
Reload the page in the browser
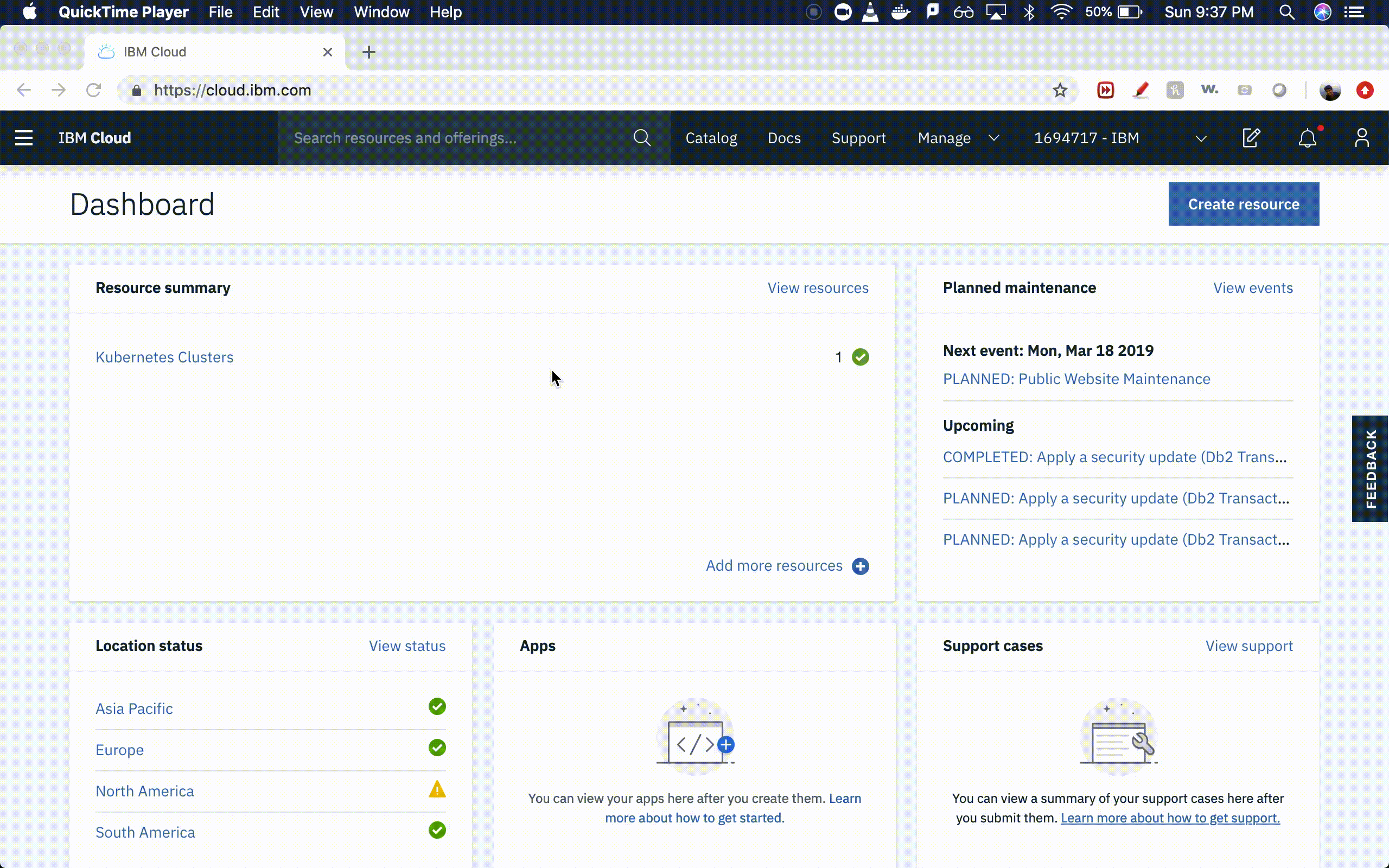[93, 90]
